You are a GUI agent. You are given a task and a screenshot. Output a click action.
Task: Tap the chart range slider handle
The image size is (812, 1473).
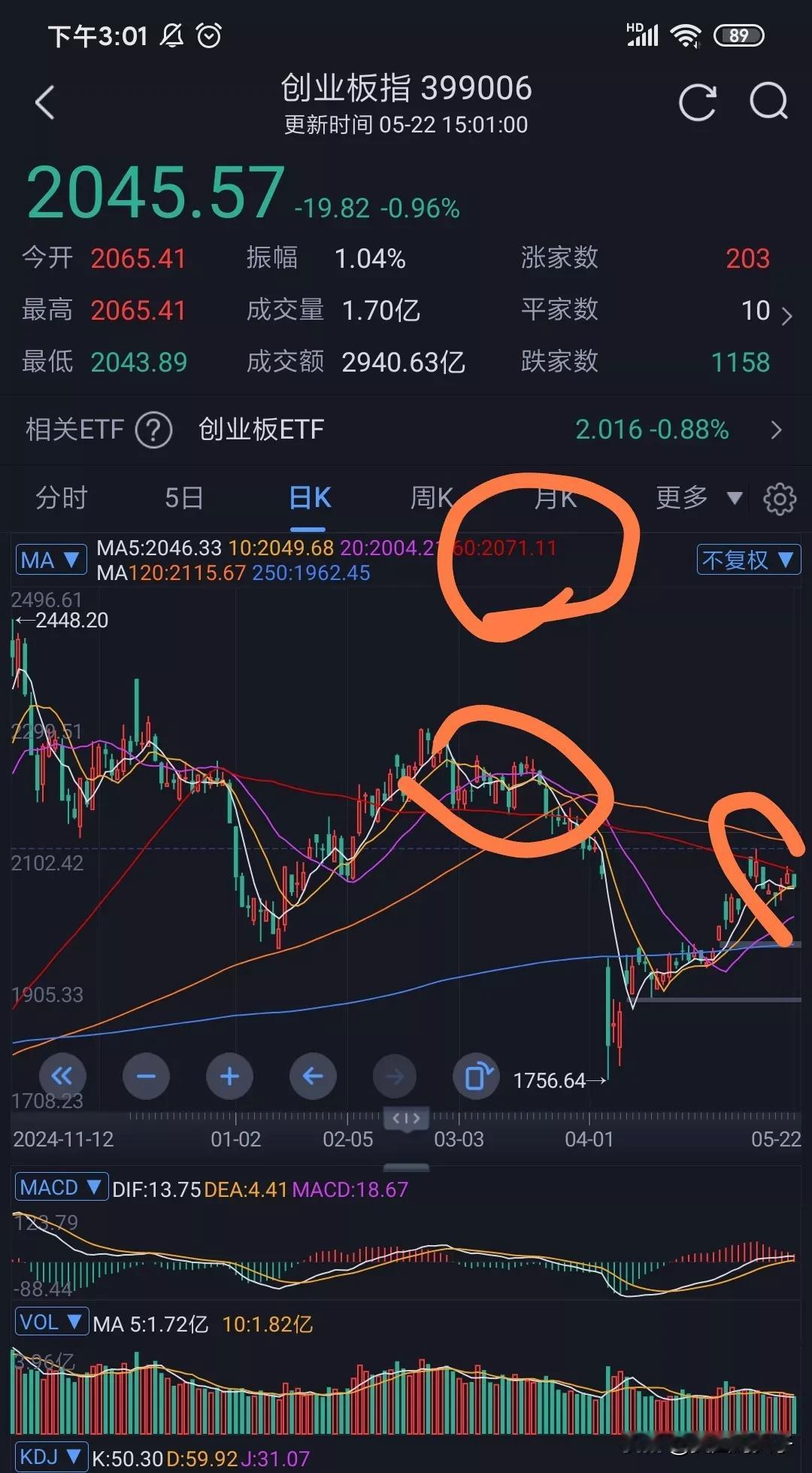click(x=406, y=1119)
